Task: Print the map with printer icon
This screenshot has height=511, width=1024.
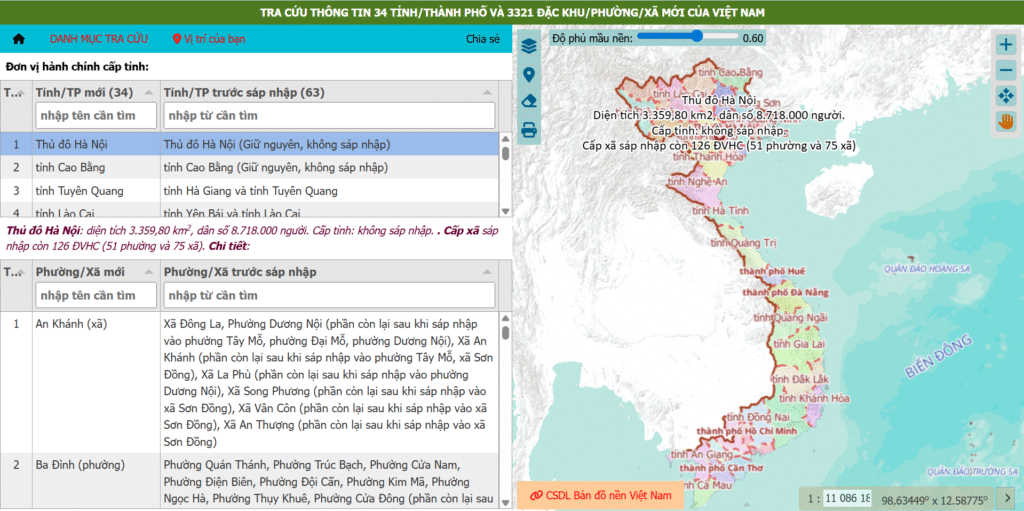Action: click(x=529, y=129)
